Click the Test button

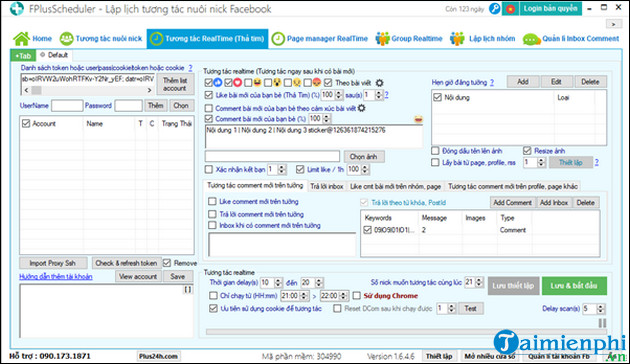point(470,309)
